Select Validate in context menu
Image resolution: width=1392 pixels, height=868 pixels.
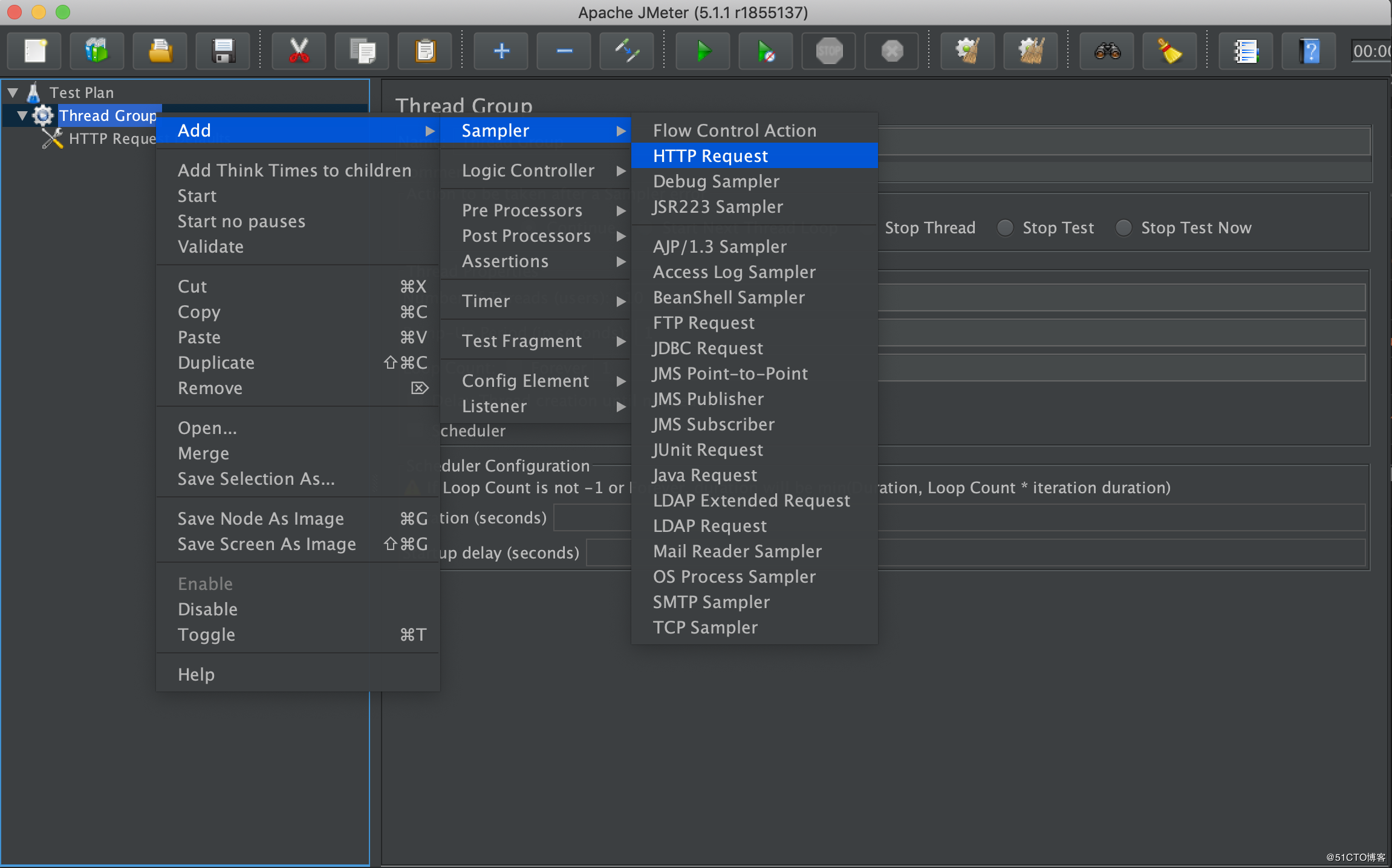coord(298,247)
